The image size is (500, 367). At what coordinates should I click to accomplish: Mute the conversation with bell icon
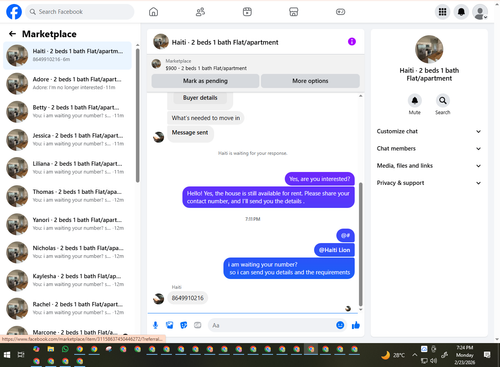[415, 100]
